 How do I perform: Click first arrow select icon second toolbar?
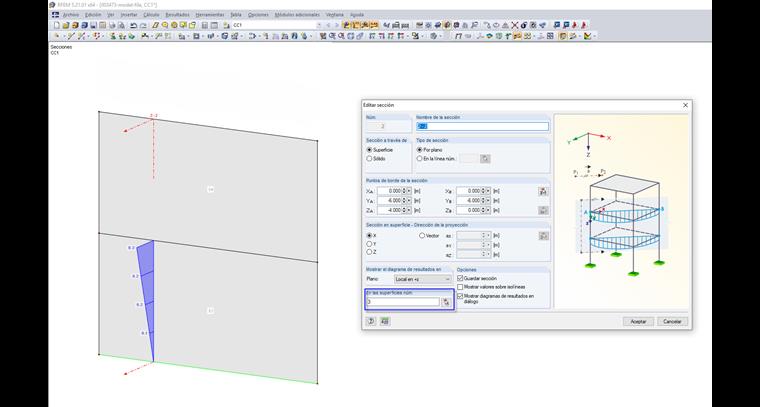(x=56, y=36)
